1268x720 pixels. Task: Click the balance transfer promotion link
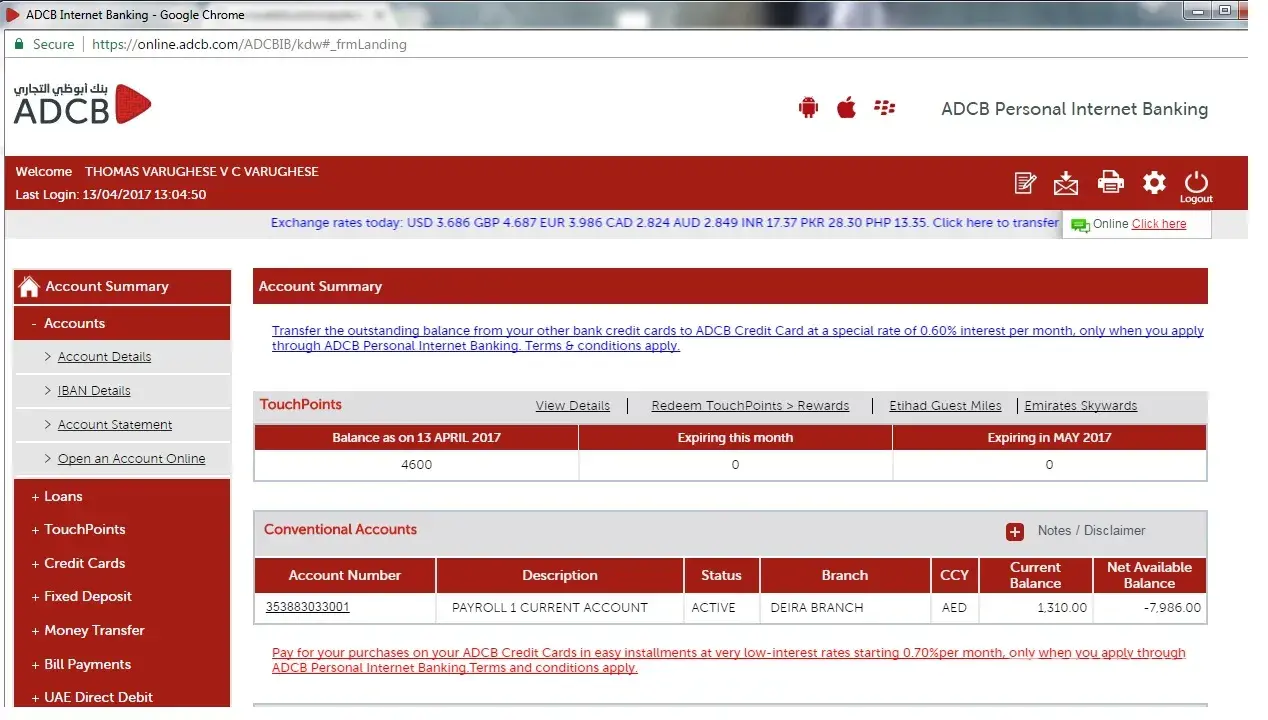tap(738, 338)
